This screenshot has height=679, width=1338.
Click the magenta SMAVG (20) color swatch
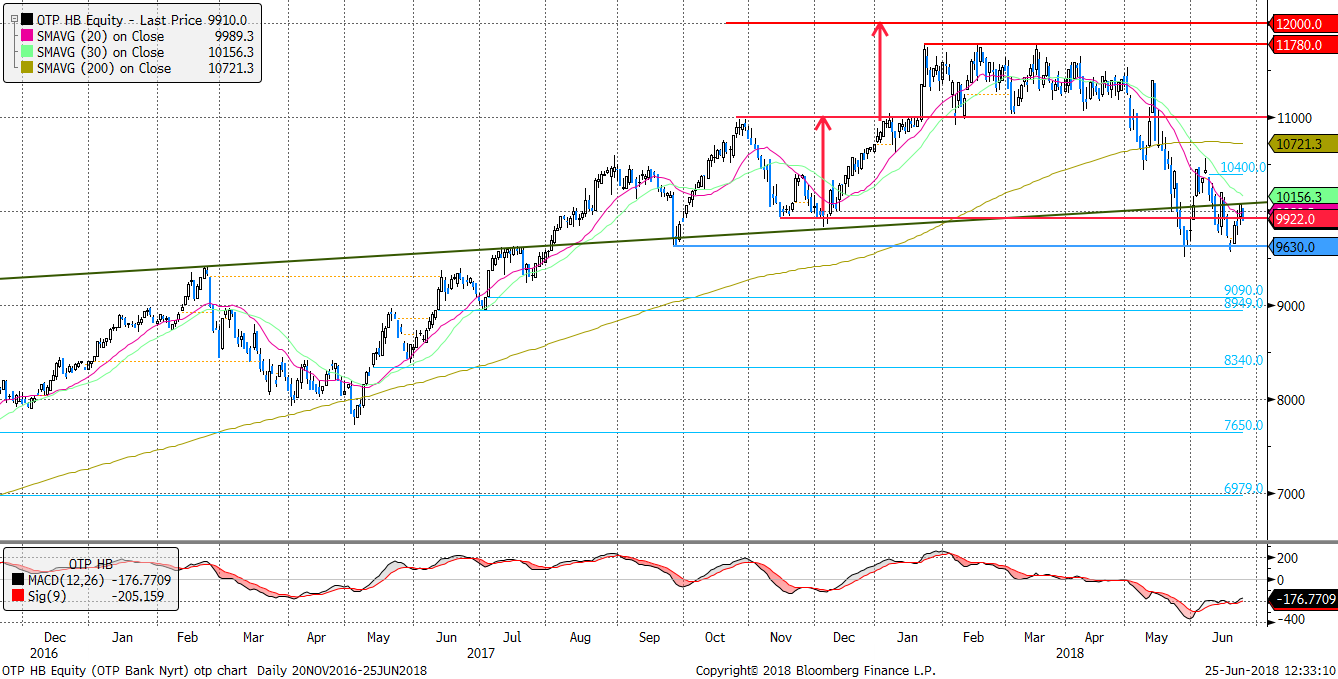click(26, 36)
